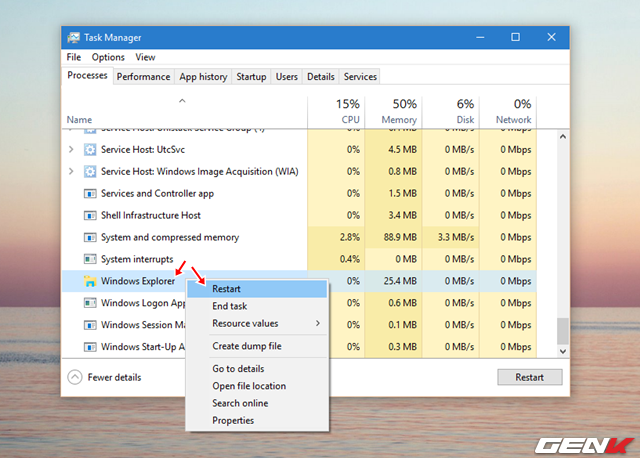Select the Processes tab

point(87,76)
